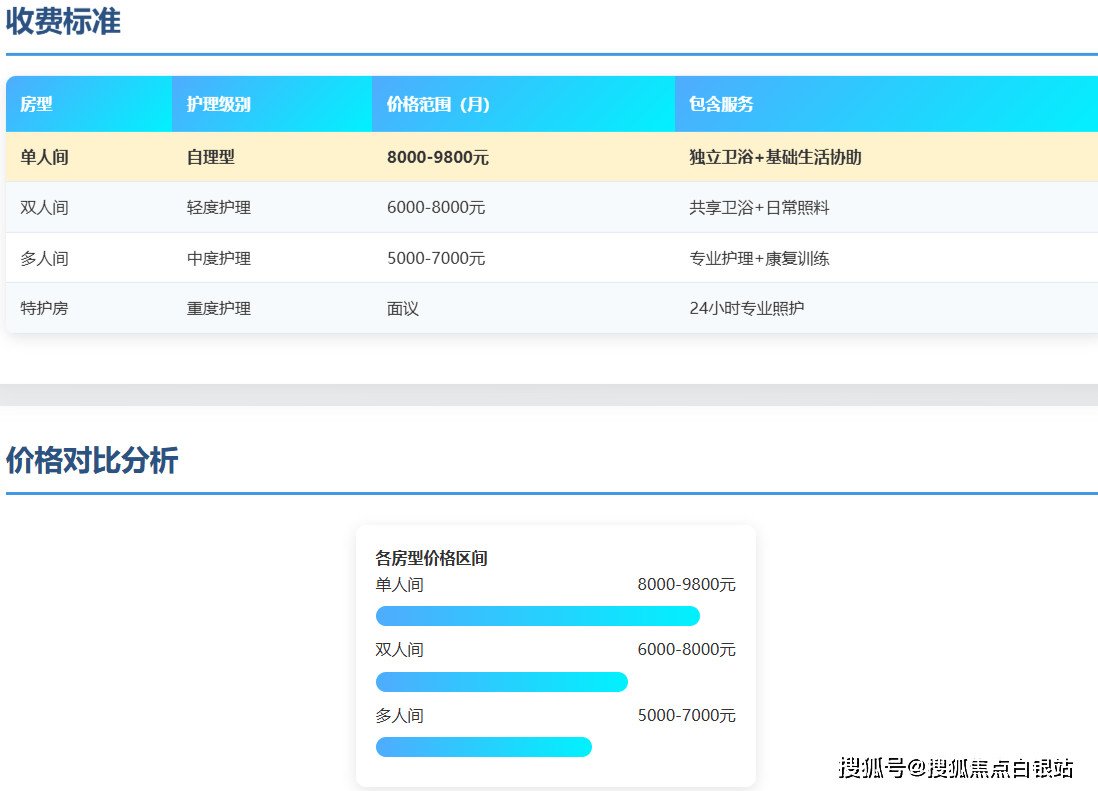Screen dimensions: 1098x791
Task: Click the 专业护理+康复训练 service cell
Action: point(759,258)
